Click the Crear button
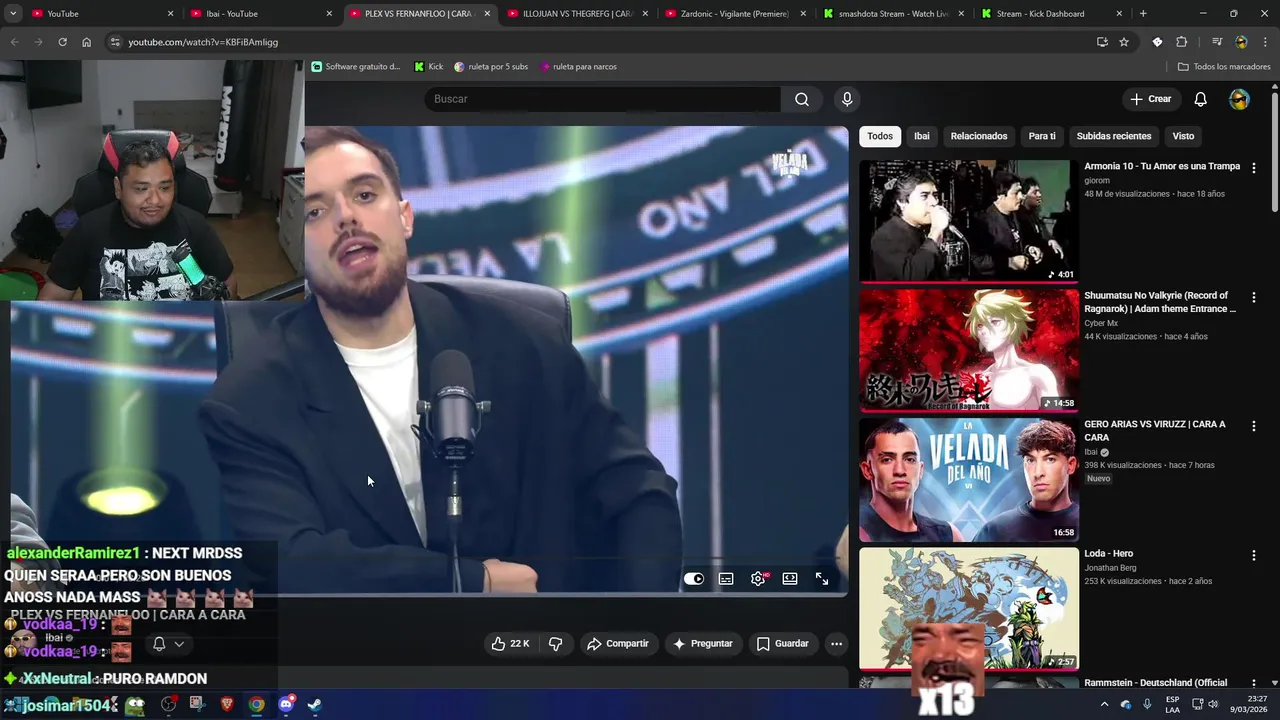1280x720 pixels. (x=1150, y=99)
